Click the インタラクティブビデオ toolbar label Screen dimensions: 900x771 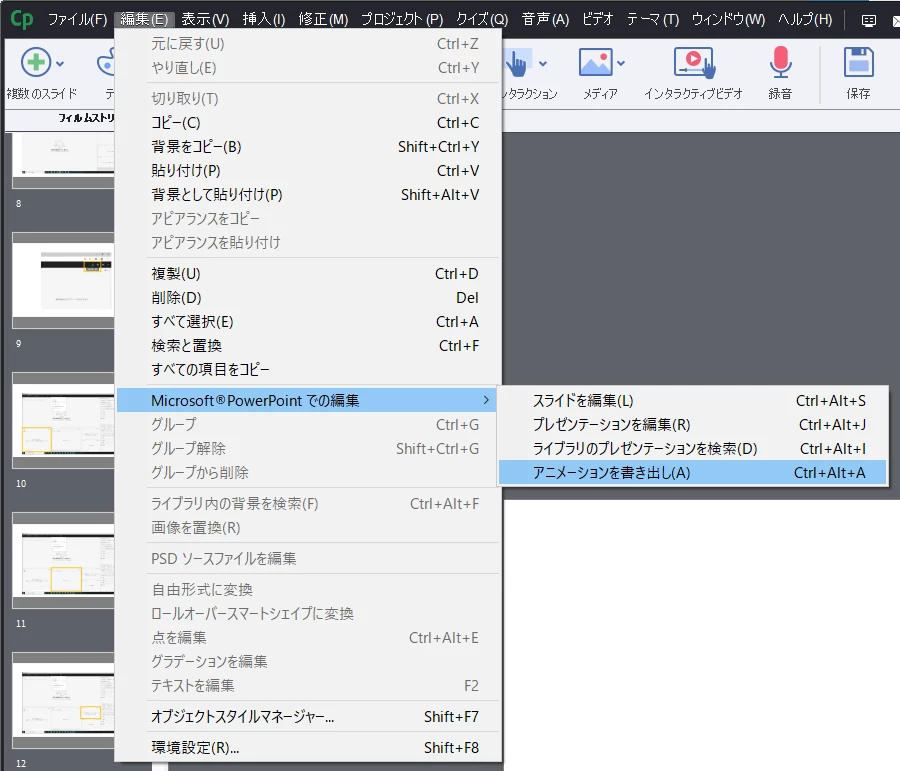tap(693, 94)
